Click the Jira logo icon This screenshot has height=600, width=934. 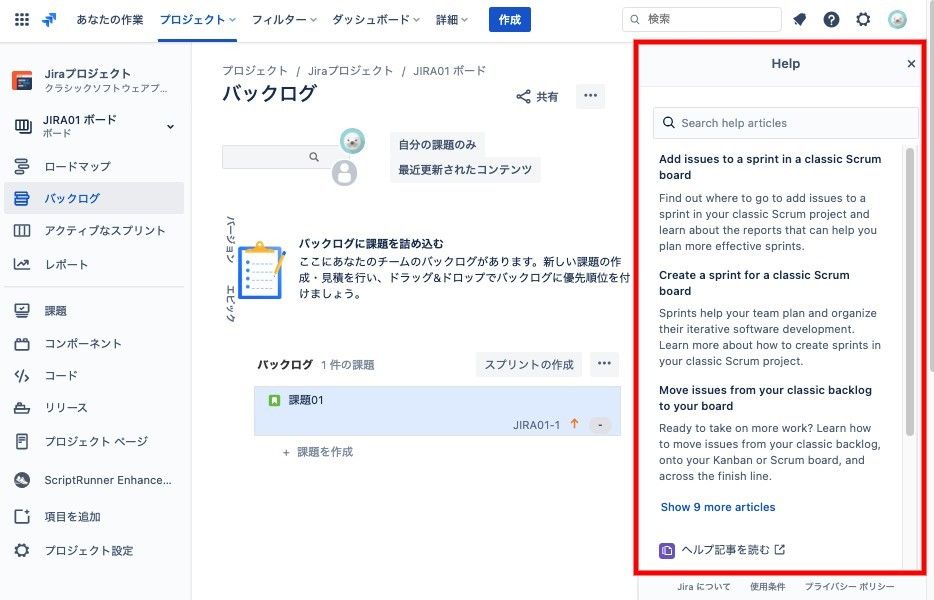pos(49,20)
